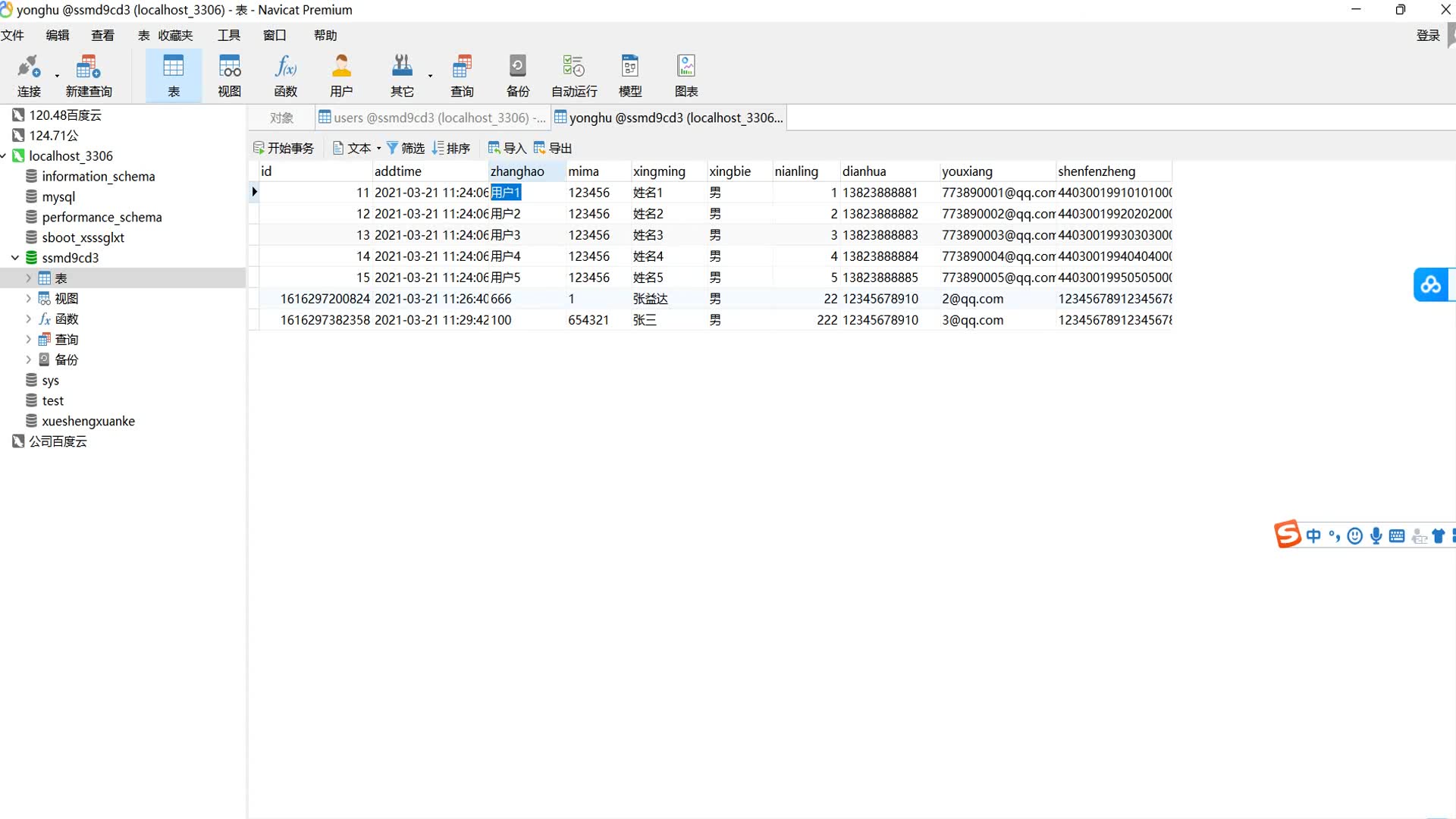Click the Charts (图表) toolbar icon
The width and height of the screenshot is (1456, 819).
(x=686, y=75)
